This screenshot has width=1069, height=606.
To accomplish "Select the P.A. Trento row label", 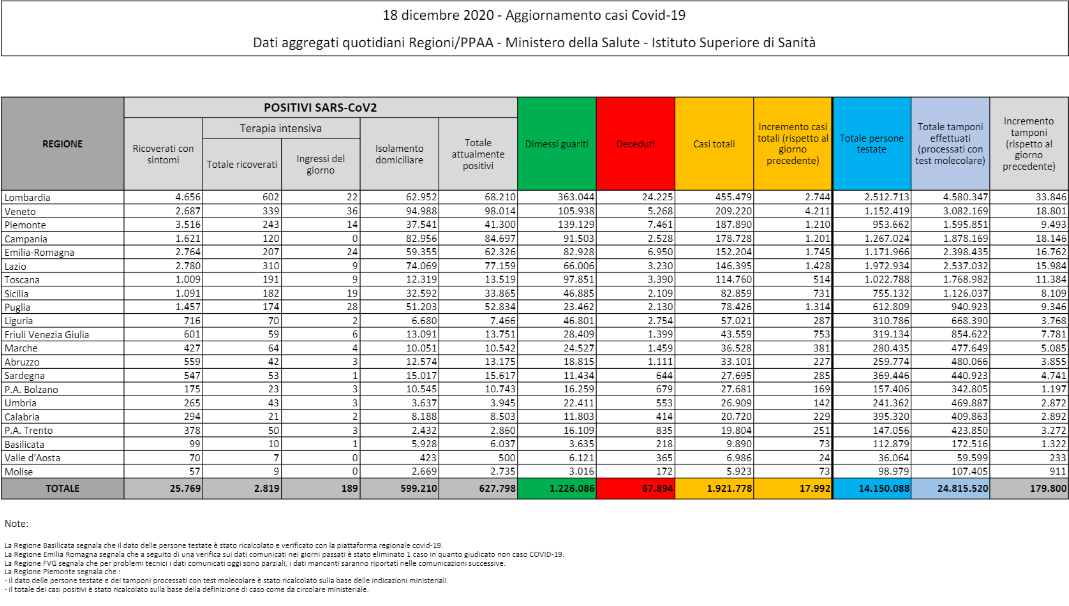I will (29, 430).
